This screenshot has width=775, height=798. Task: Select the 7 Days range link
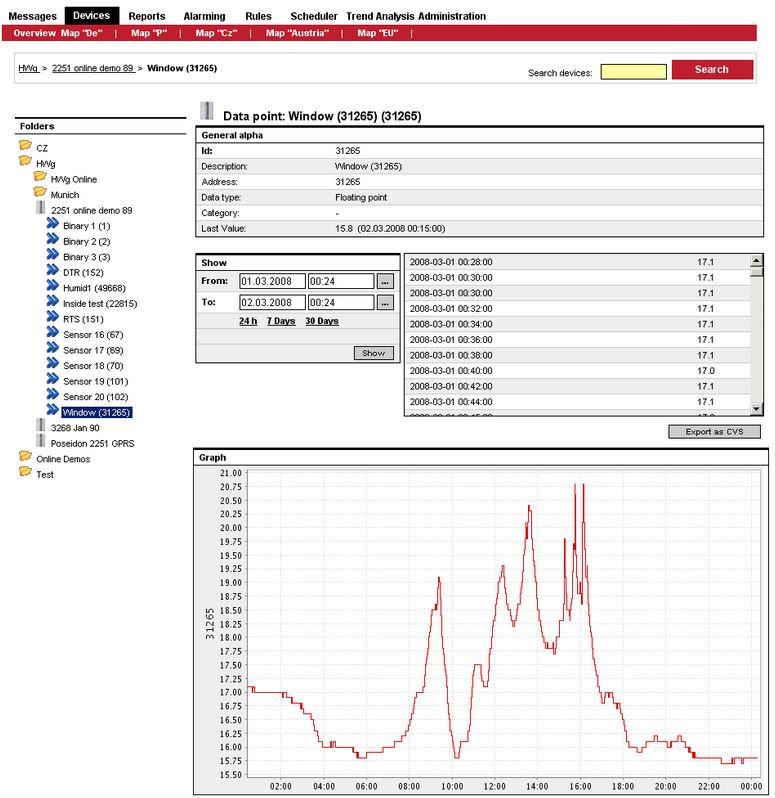pyautogui.click(x=281, y=321)
